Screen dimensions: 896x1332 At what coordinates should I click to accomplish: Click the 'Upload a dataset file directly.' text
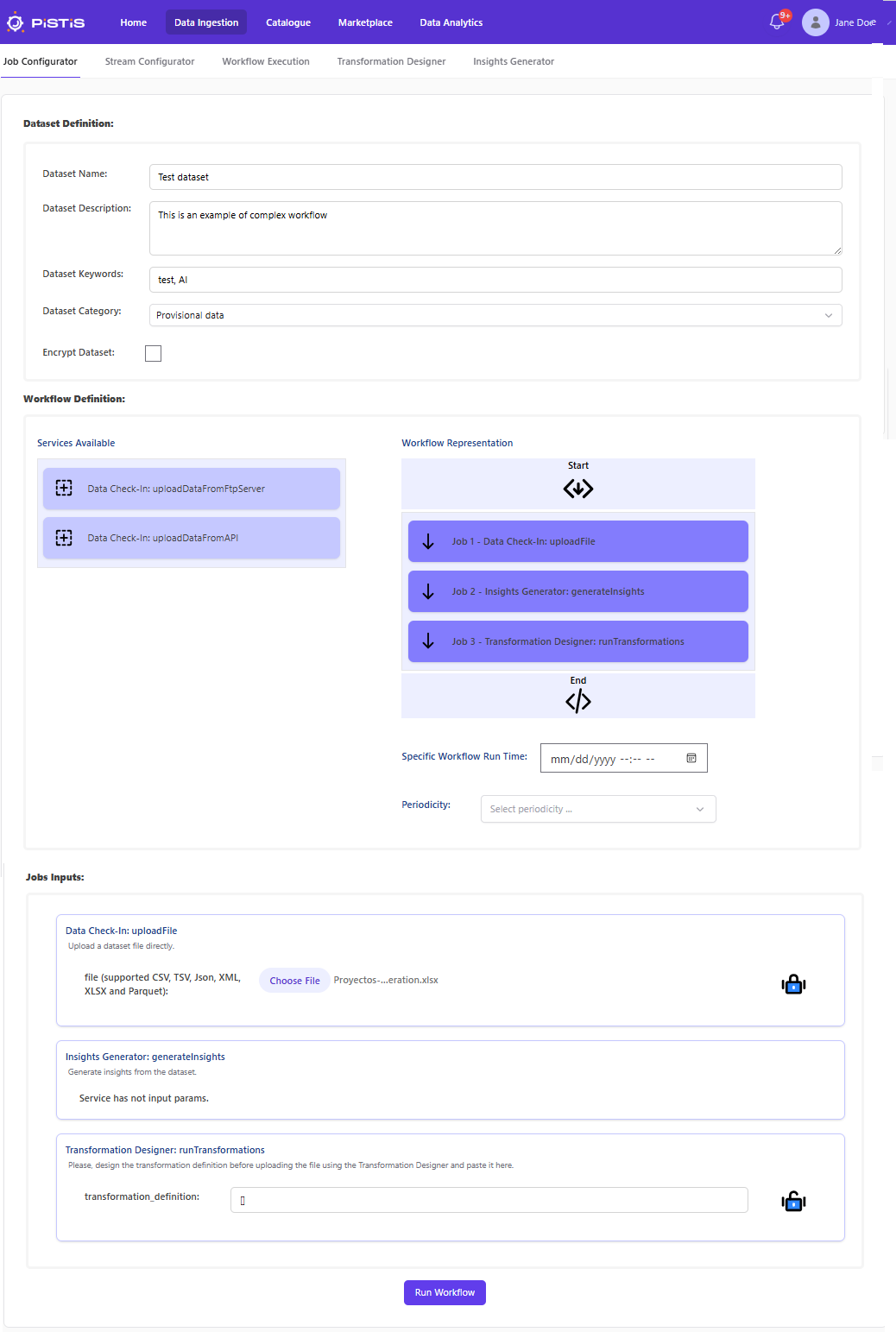coord(122,946)
